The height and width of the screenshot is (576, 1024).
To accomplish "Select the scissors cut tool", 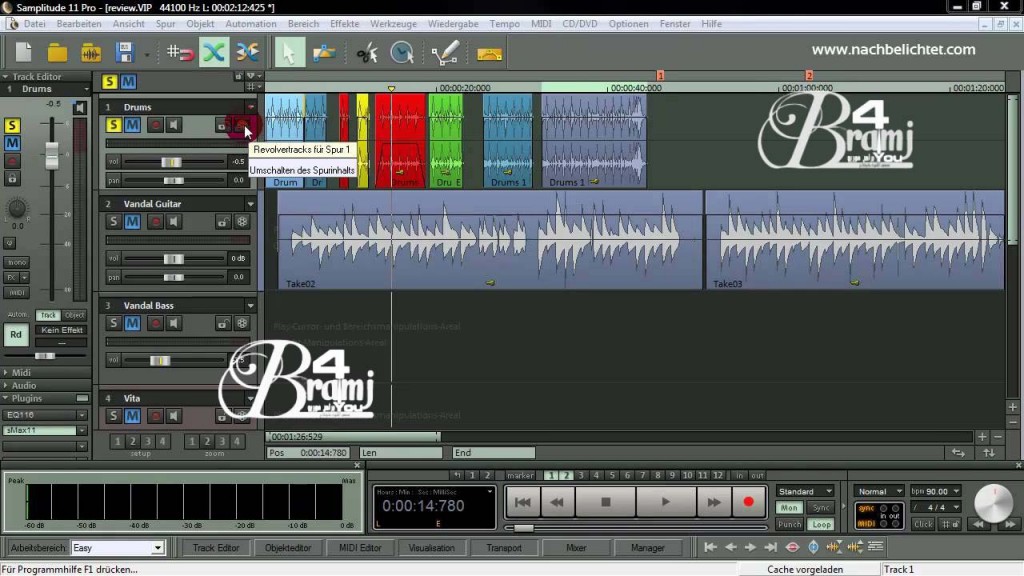I will [x=367, y=52].
